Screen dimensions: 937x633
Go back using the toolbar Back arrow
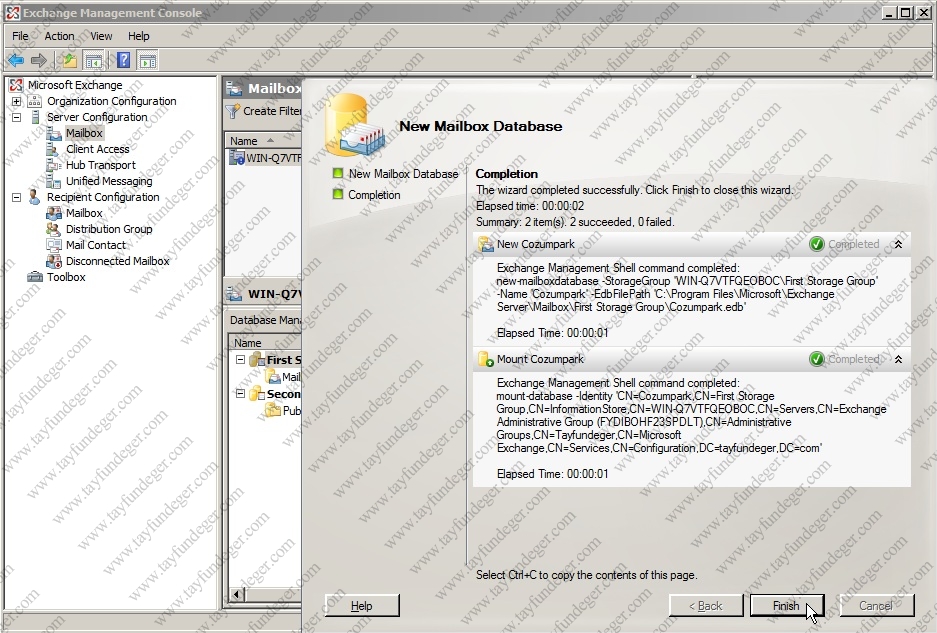pos(16,60)
